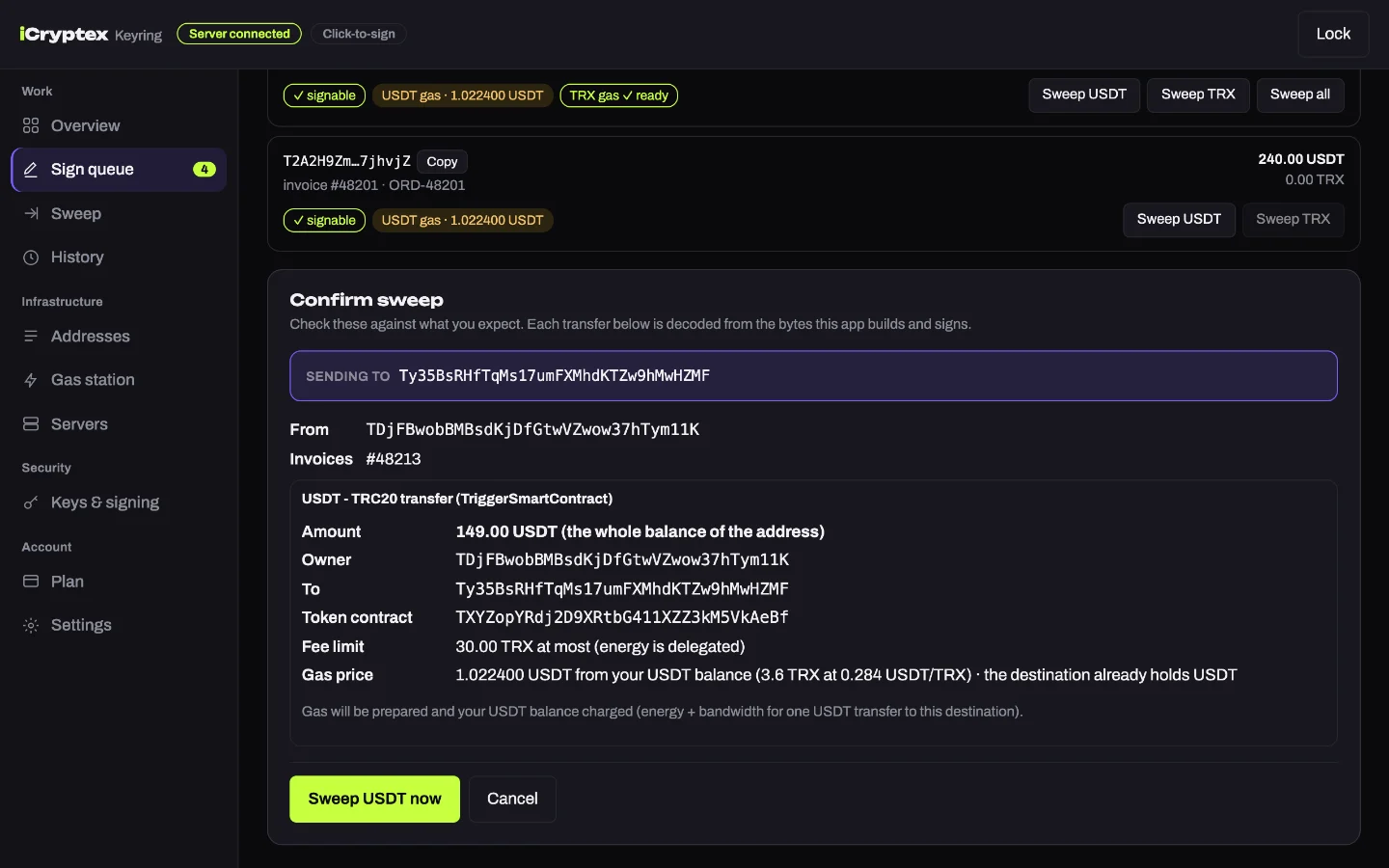Click the Gas station lightning icon
The image size is (1389, 868).
pos(31,380)
